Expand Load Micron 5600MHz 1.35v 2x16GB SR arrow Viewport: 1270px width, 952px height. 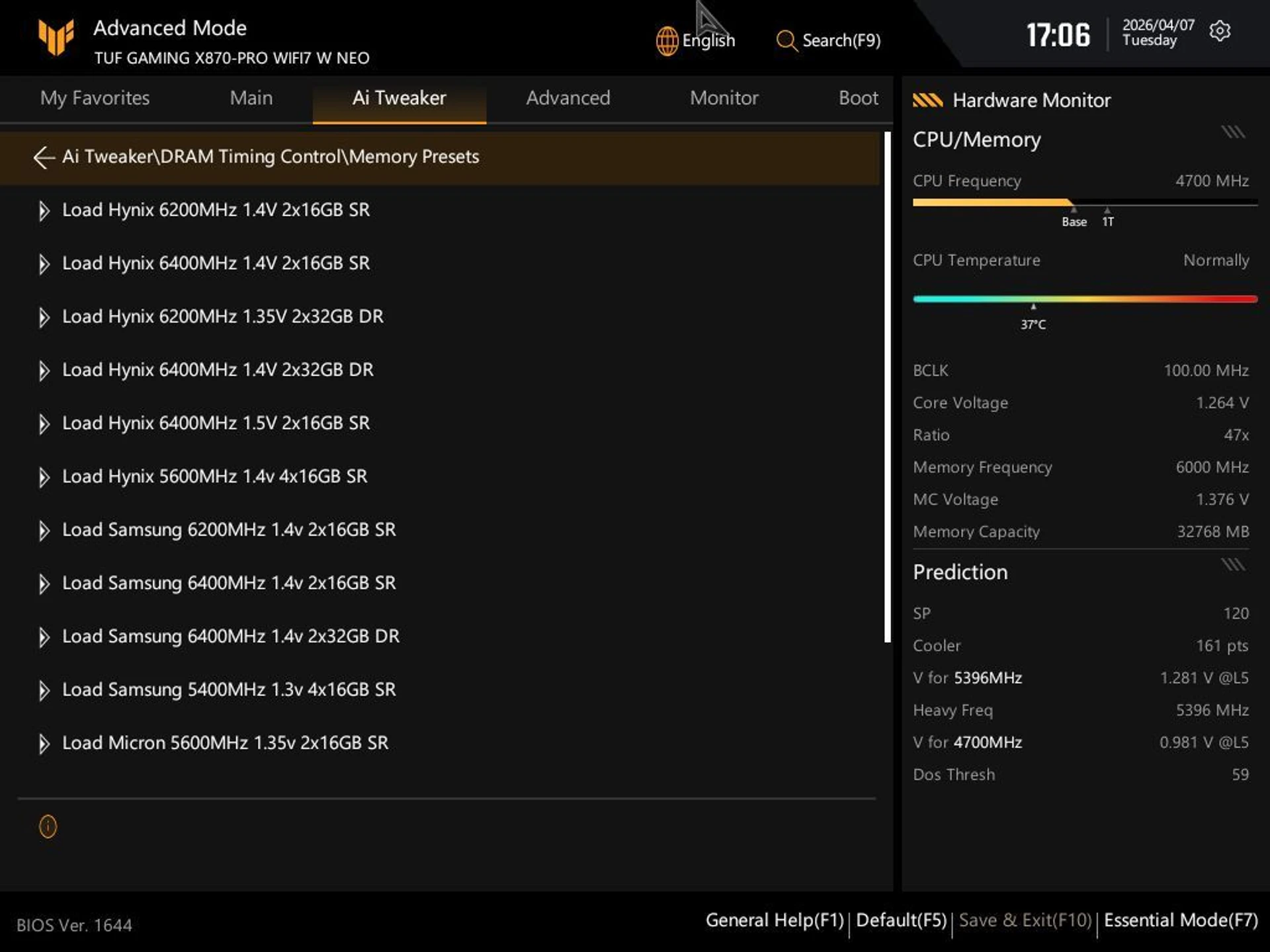pos(44,744)
